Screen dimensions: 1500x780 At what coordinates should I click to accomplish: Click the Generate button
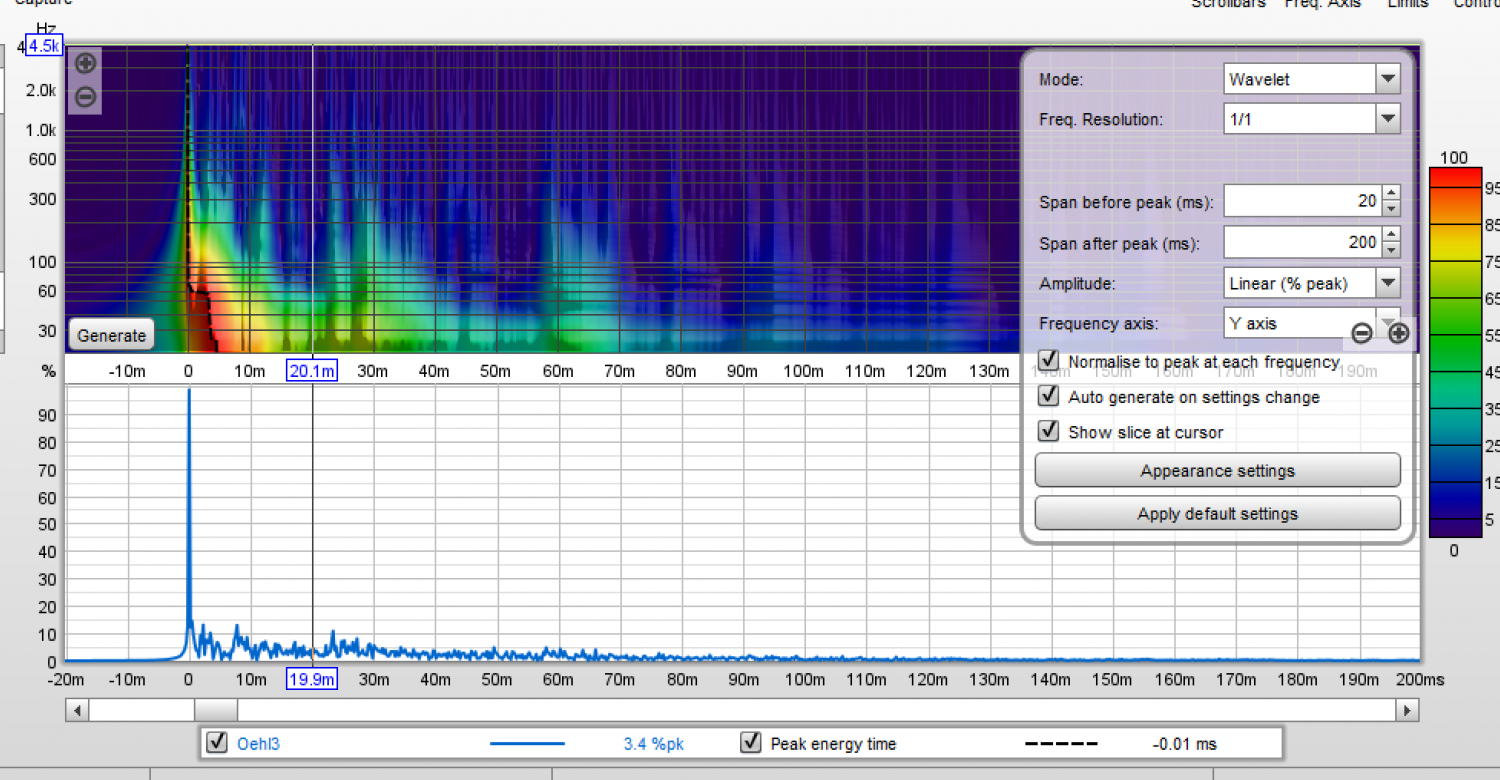click(111, 335)
